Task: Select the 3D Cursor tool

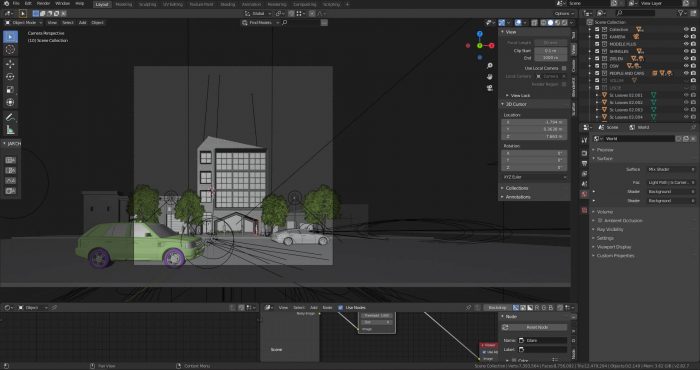Action: pos(10,50)
